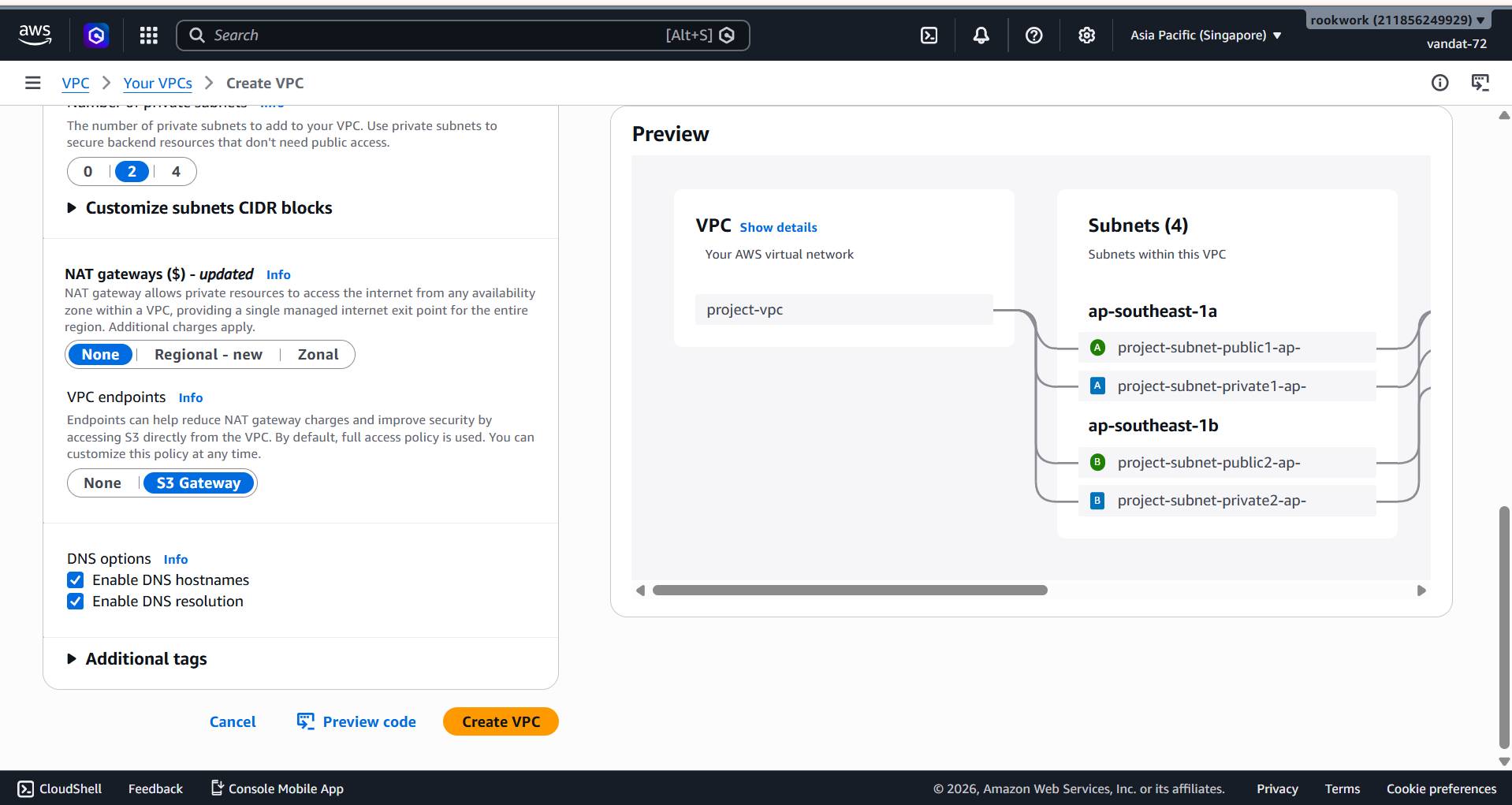Click project-subnet-public2-ap- row
Viewport: 1512px width, 805px height.
point(1227,463)
